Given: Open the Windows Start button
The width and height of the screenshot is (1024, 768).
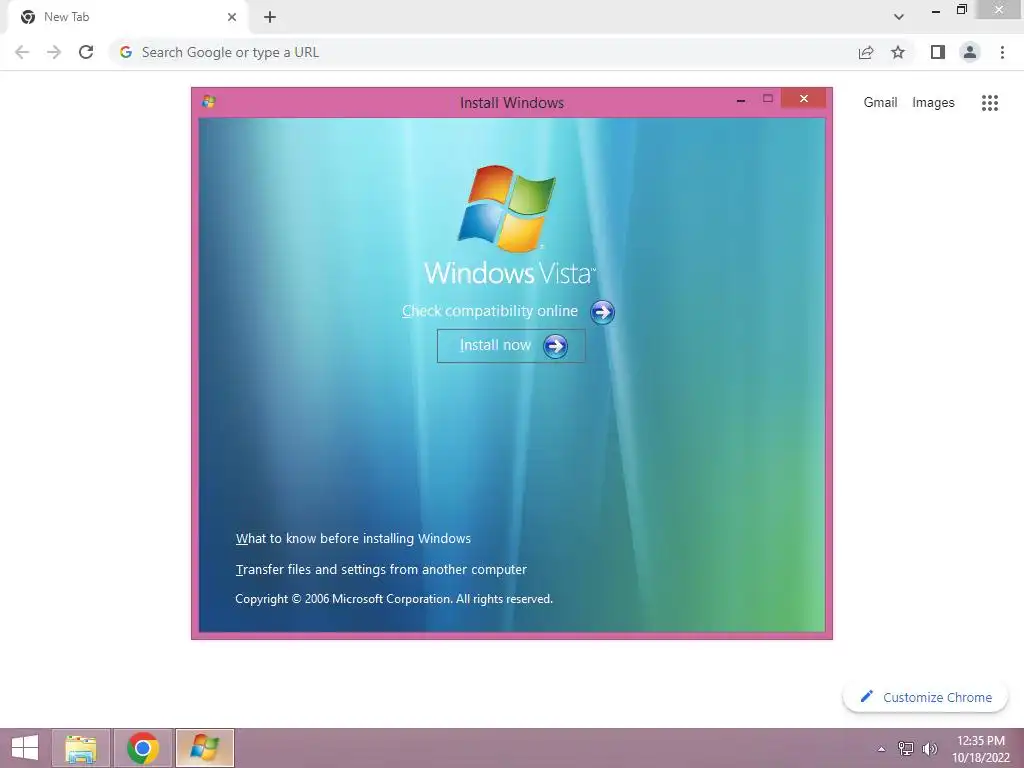Looking at the screenshot, I should pos(25,748).
